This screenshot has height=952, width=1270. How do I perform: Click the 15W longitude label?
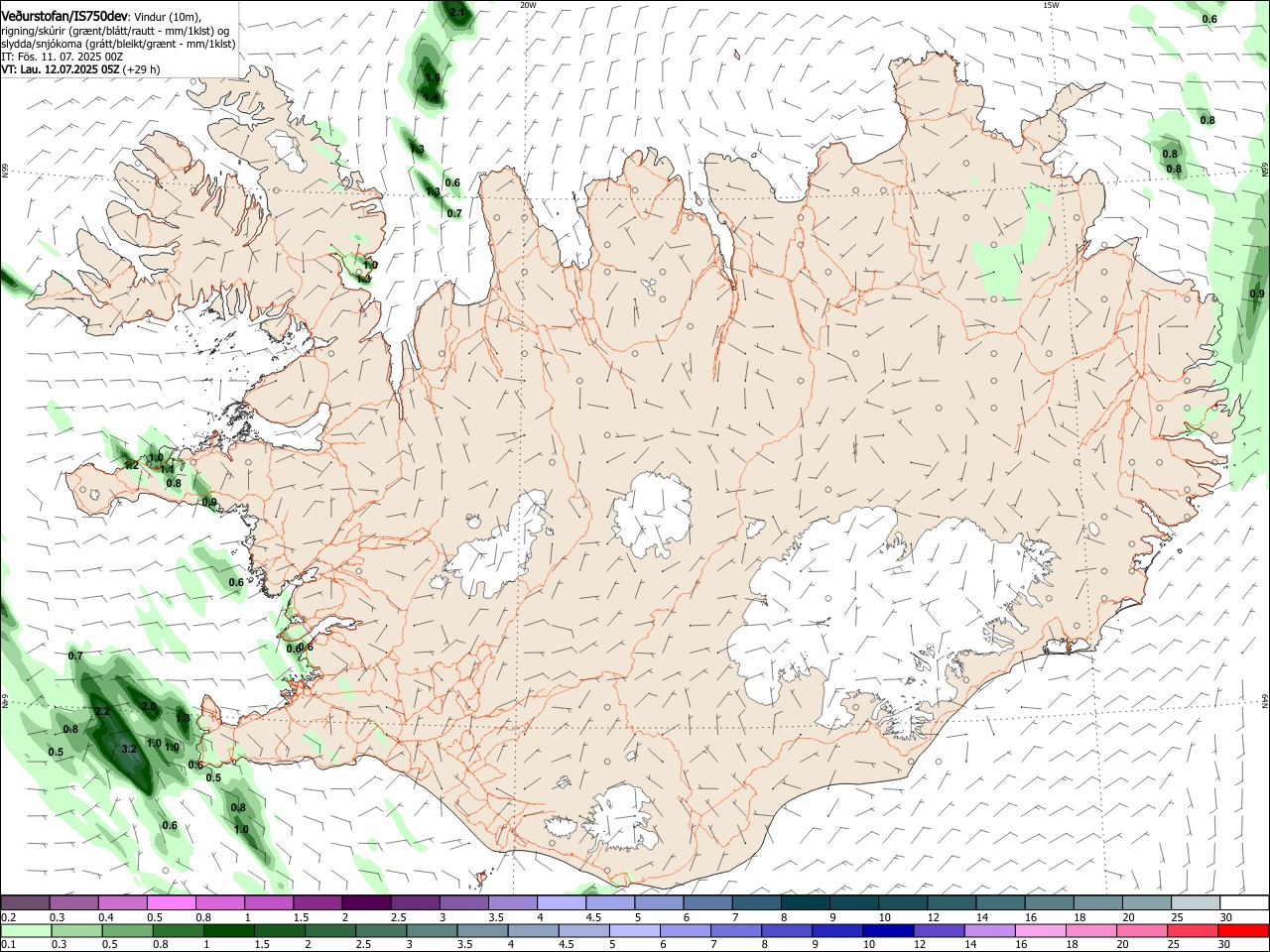[x=1051, y=5]
